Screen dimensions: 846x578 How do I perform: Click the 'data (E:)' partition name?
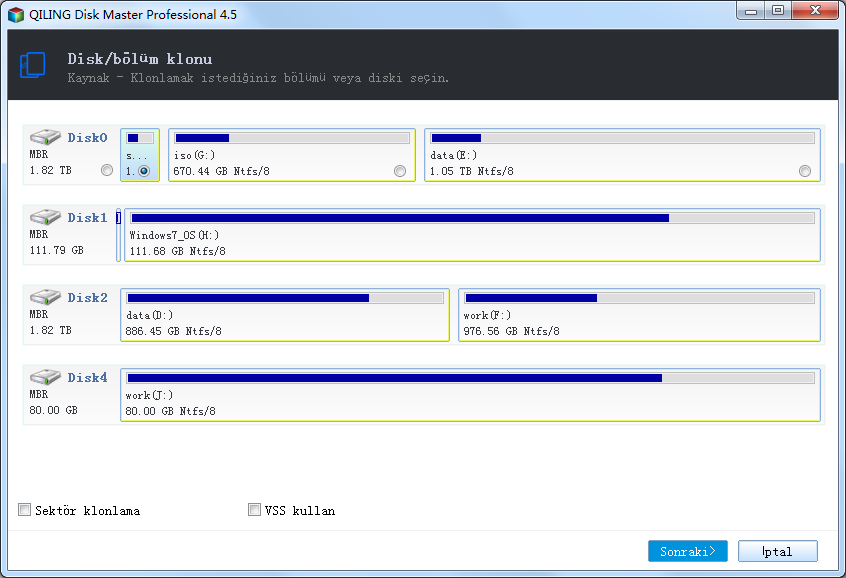454,155
